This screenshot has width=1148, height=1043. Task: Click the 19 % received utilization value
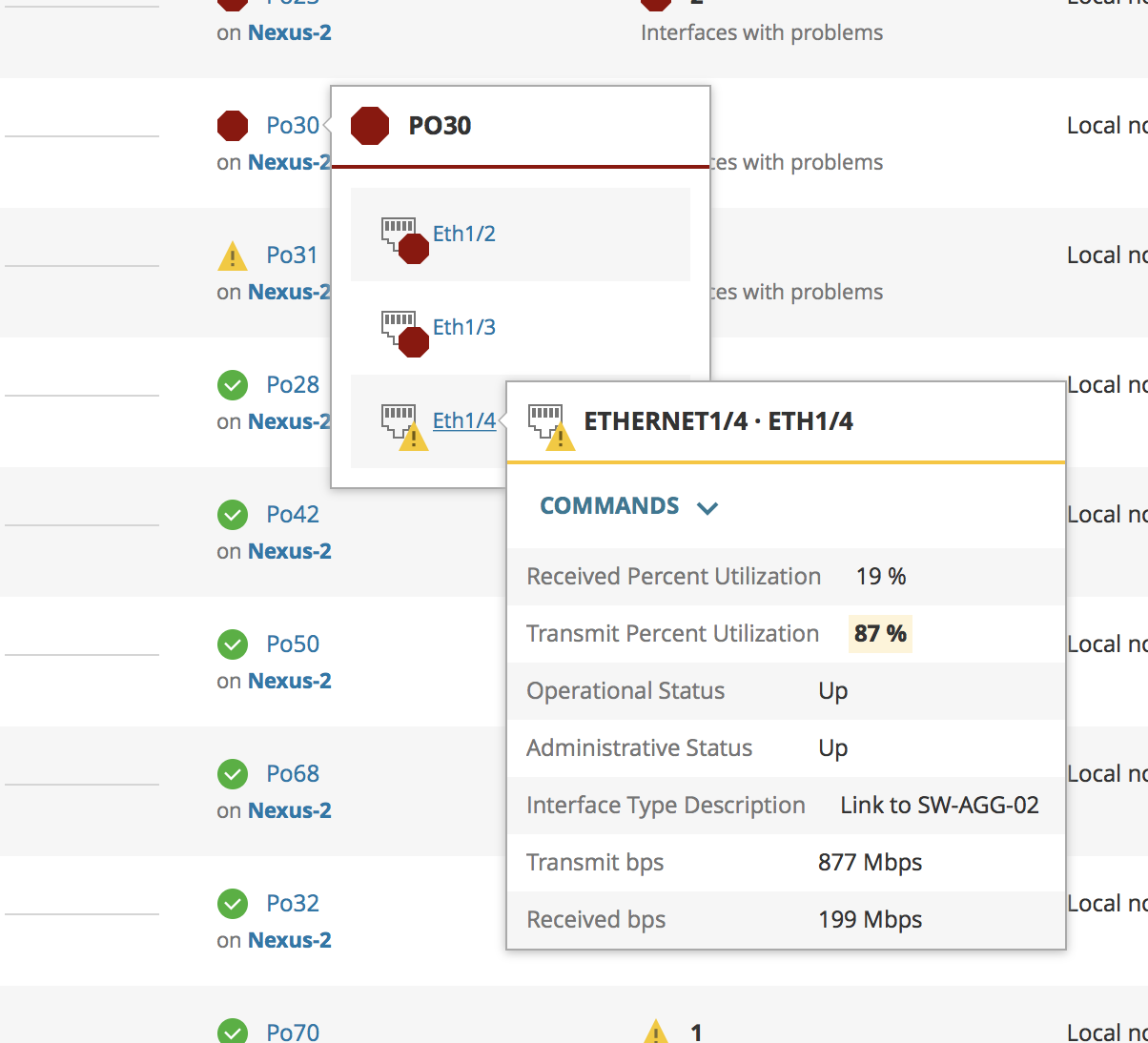point(881,577)
